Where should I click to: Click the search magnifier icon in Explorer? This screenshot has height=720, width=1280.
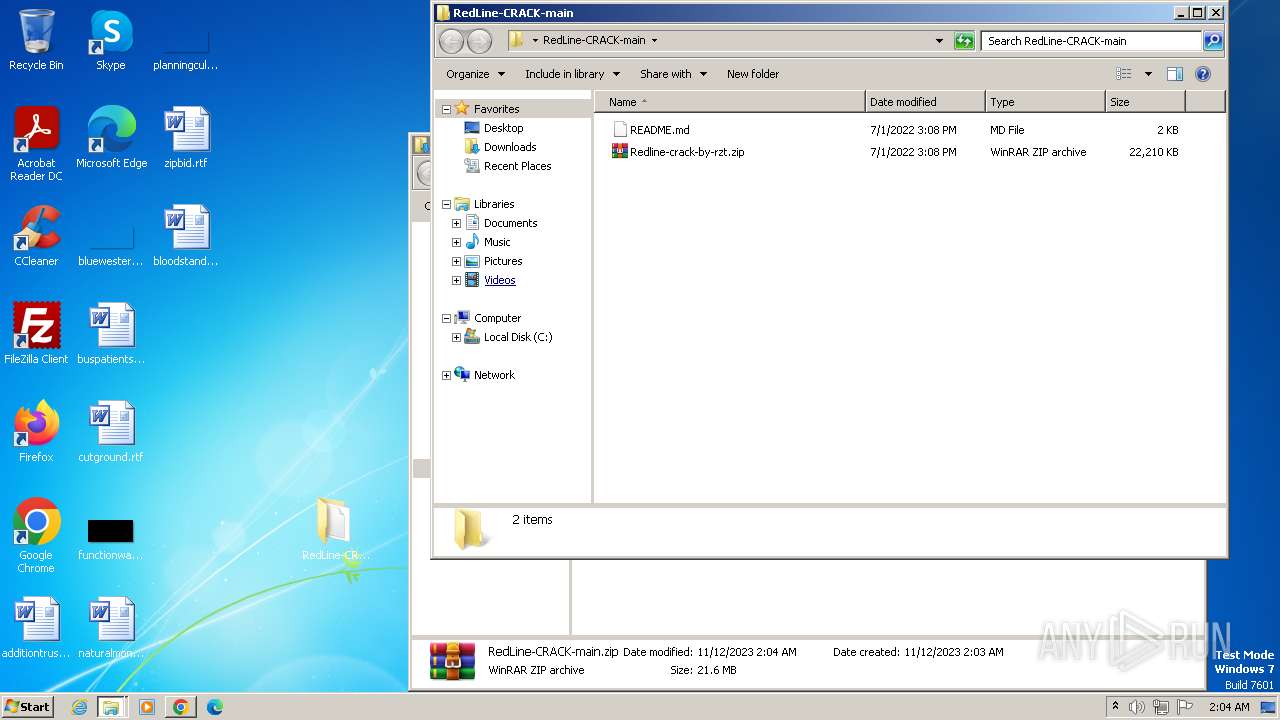pyautogui.click(x=1213, y=41)
